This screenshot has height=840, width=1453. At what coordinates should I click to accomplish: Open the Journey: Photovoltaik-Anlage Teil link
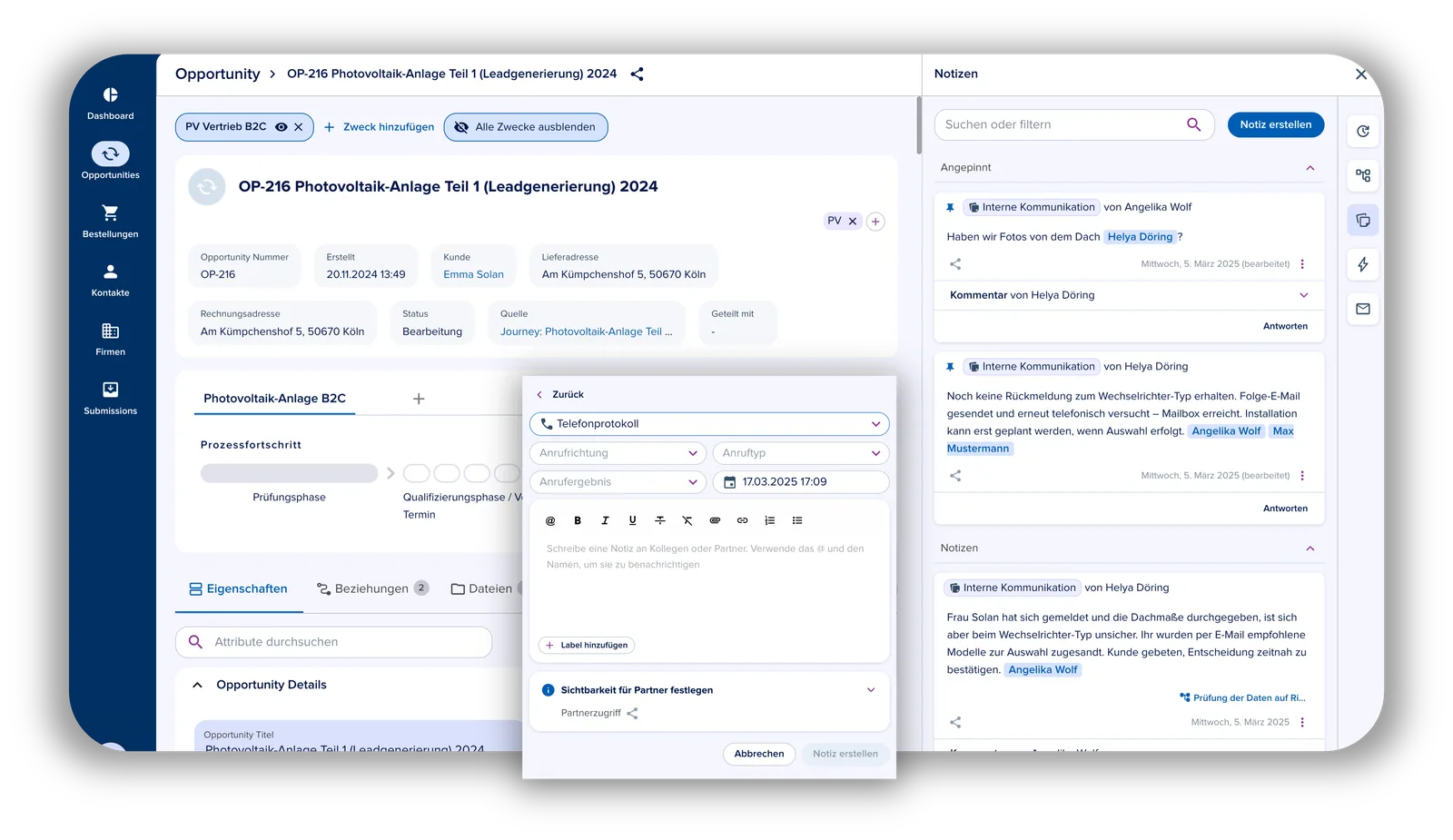coord(587,331)
